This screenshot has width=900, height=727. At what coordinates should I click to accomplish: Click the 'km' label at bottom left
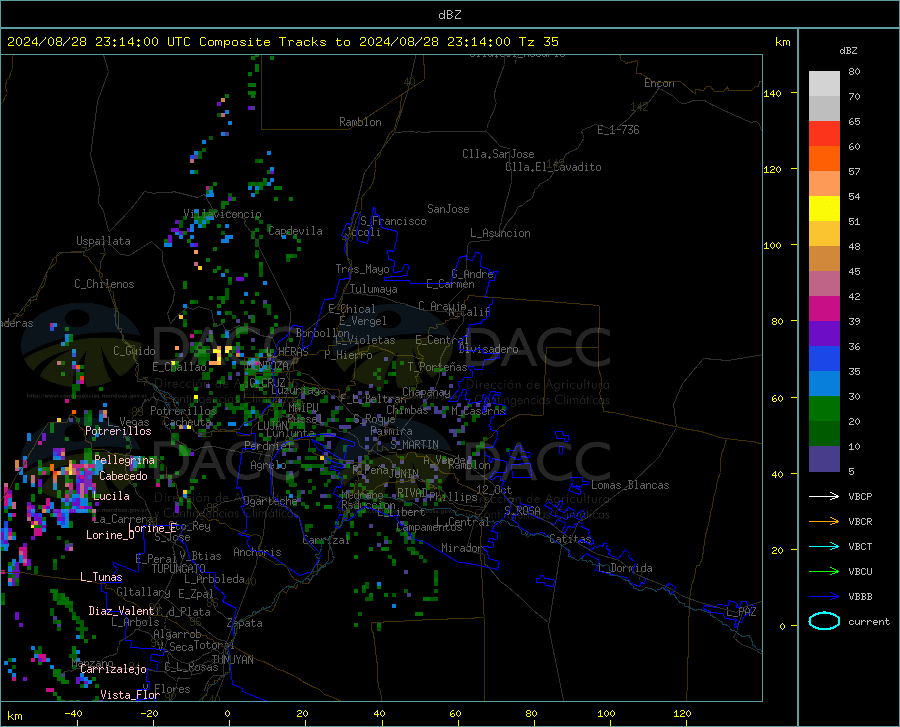[x=14, y=716]
